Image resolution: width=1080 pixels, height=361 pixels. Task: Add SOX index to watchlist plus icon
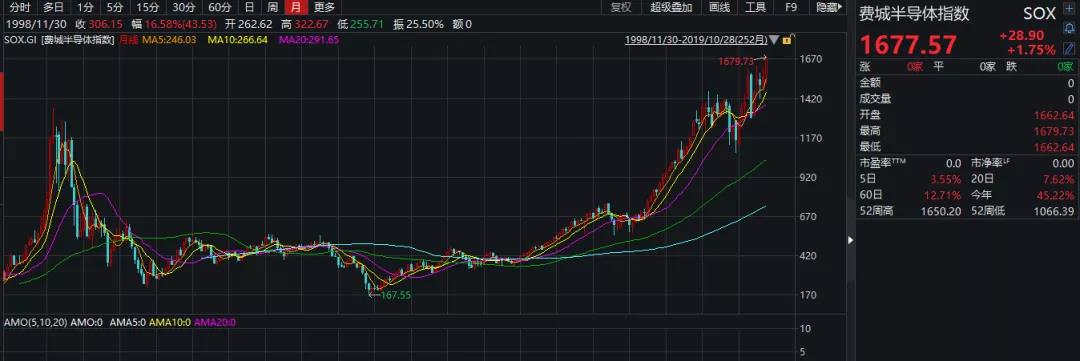[x=1069, y=8]
